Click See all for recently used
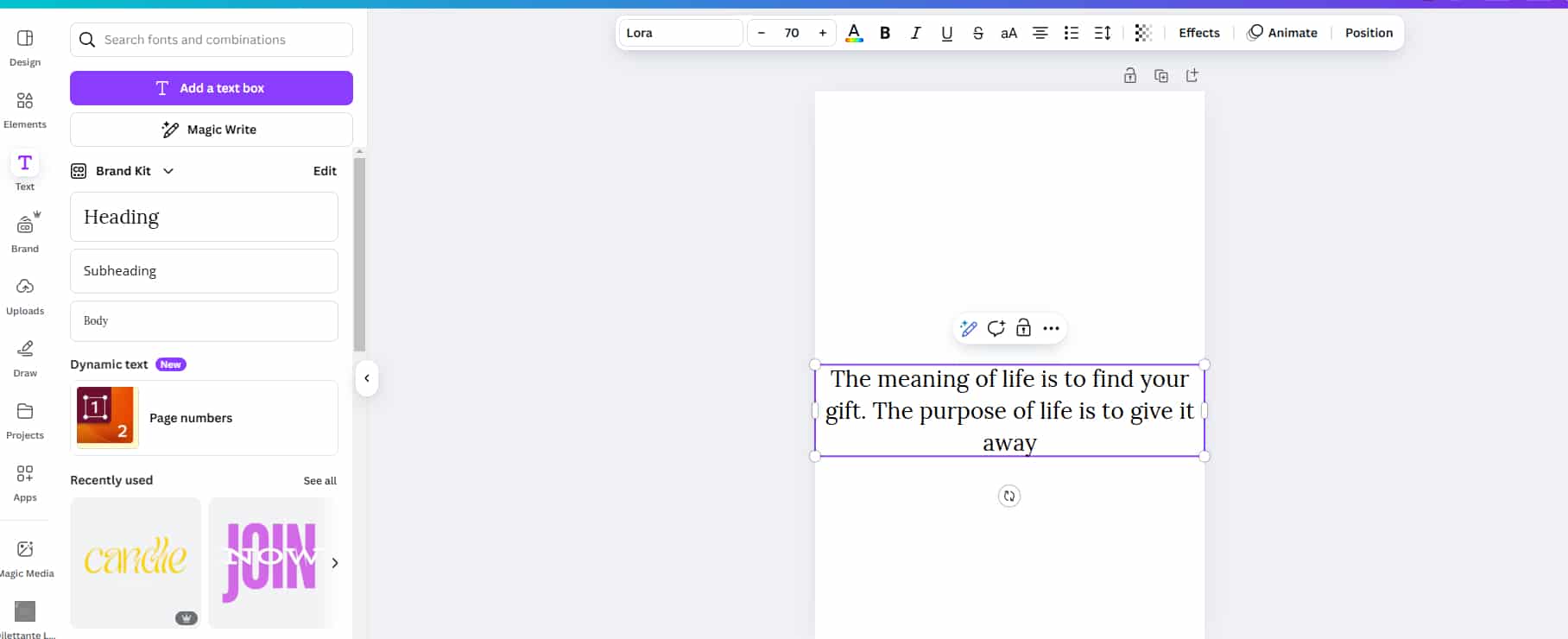Image resolution: width=1568 pixels, height=639 pixels. coord(320,481)
